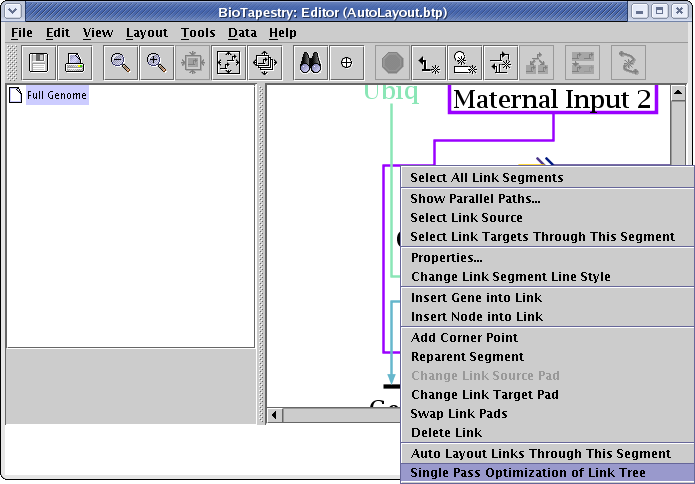Screen dimensions: 695x484
Task: Select the Full Genome tree item
Action: tap(56, 96)
